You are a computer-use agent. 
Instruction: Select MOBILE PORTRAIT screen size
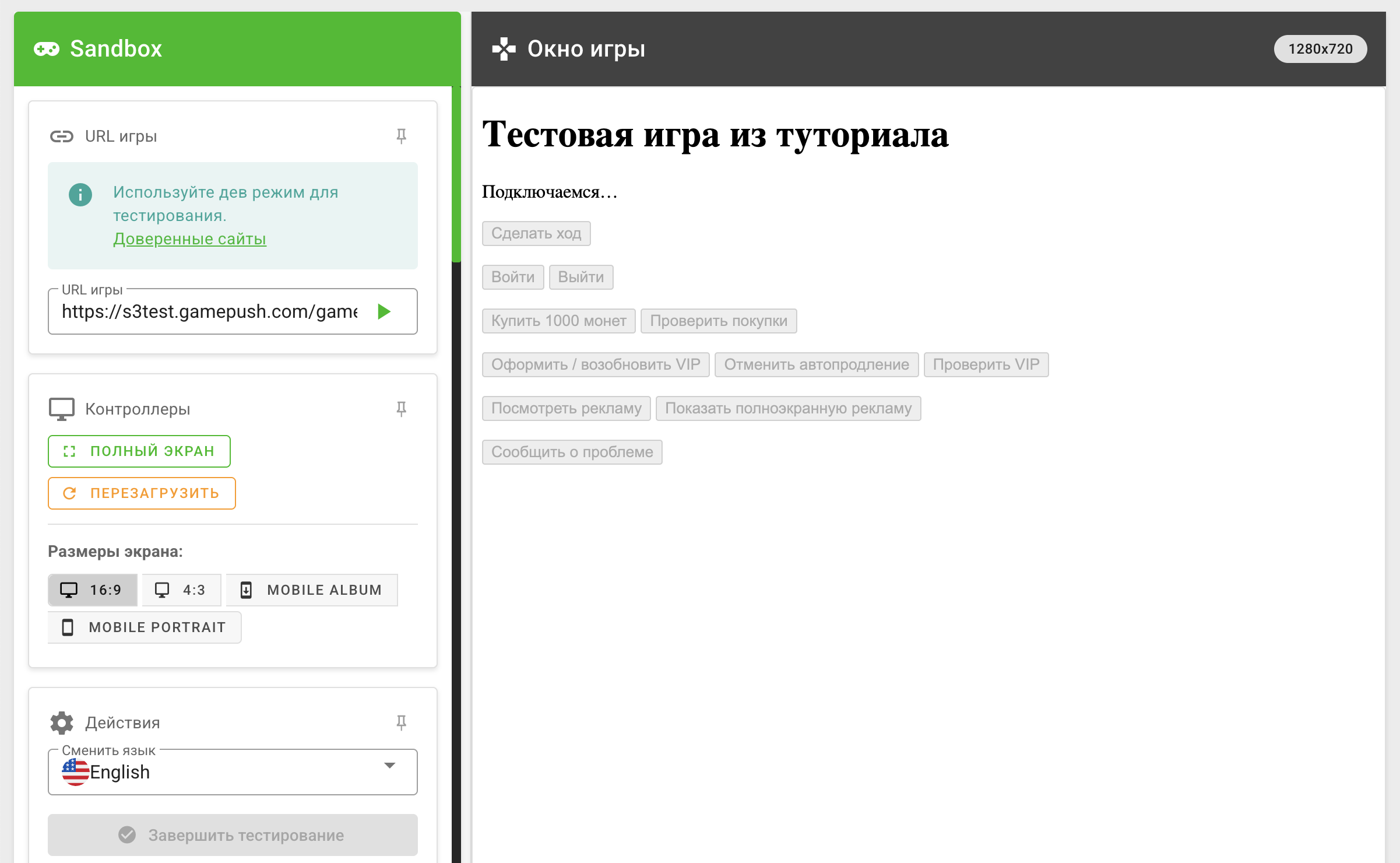(x=145, y=627)
